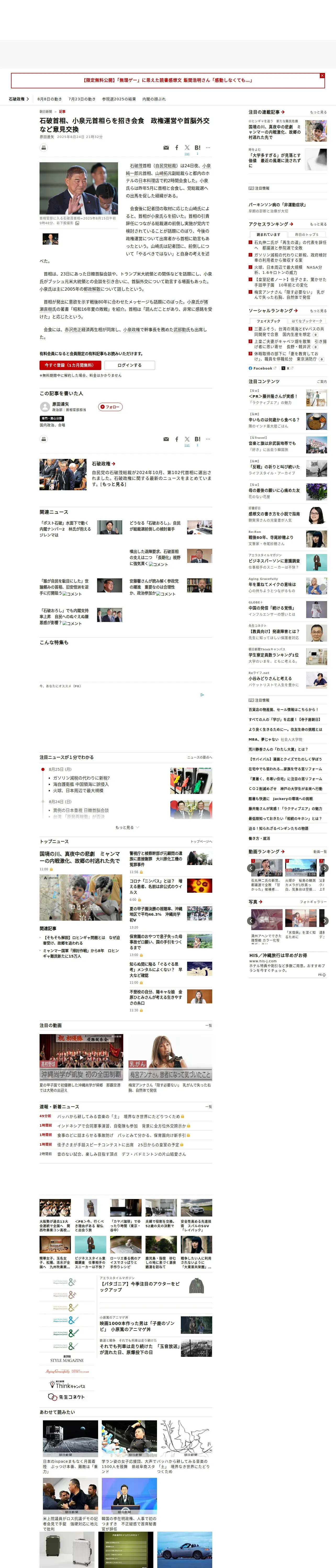Click main article photo of Ishiba
Image resolution: width=336 pixels, height=1568 pixels.
(79, 189)
